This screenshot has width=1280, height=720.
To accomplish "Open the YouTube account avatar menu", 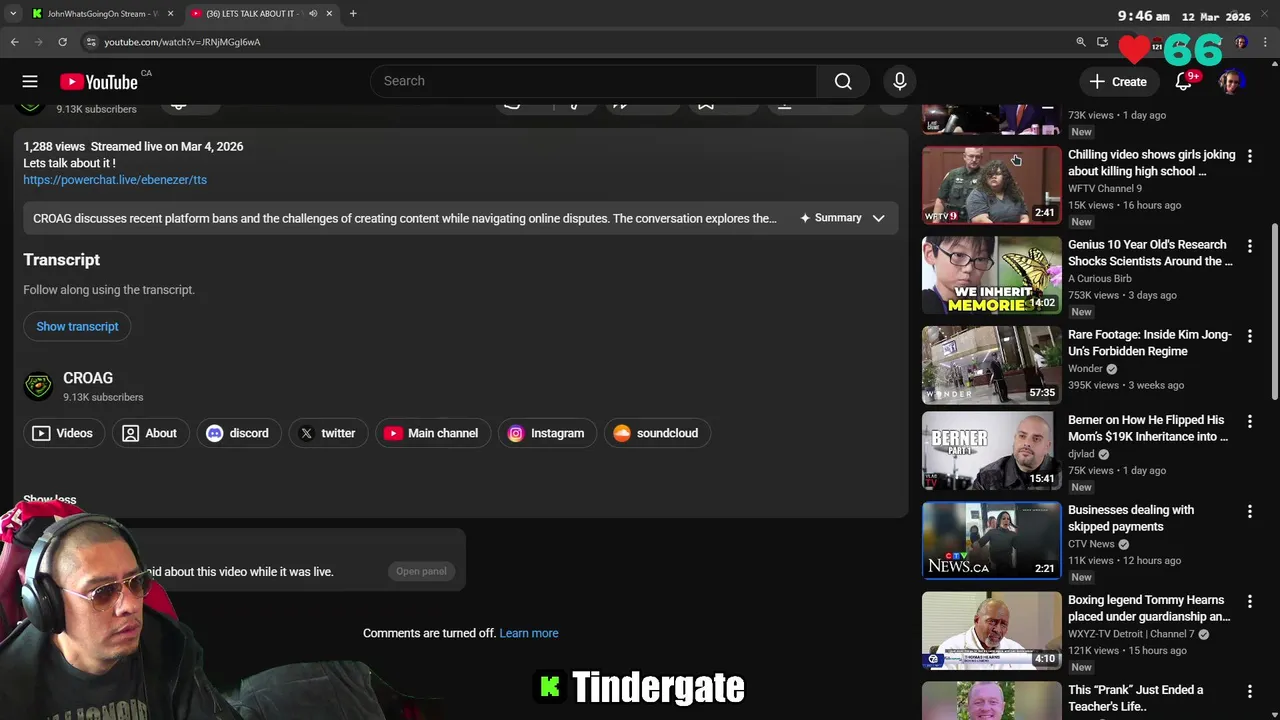I will pos(1231,82).
